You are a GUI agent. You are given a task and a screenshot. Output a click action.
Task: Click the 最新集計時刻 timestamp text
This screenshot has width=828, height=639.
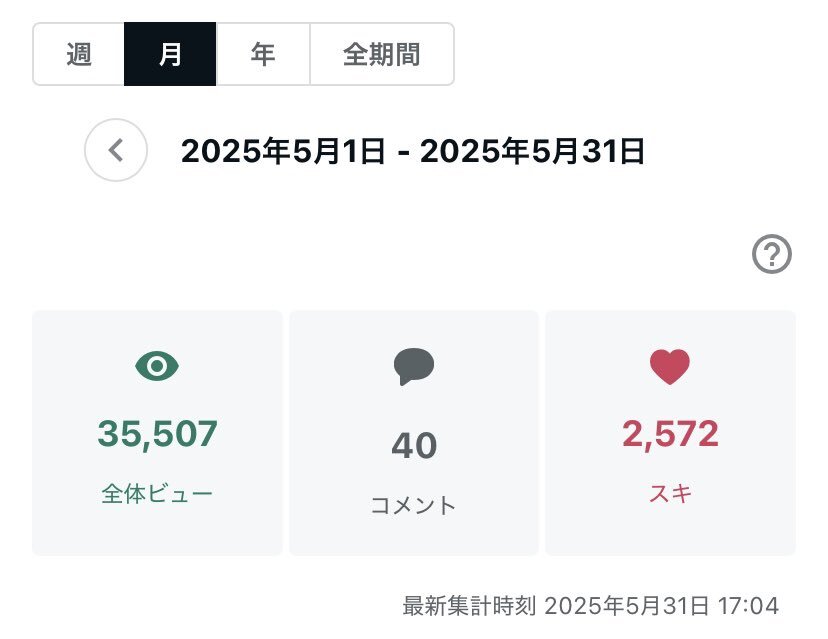click(590, 606)
